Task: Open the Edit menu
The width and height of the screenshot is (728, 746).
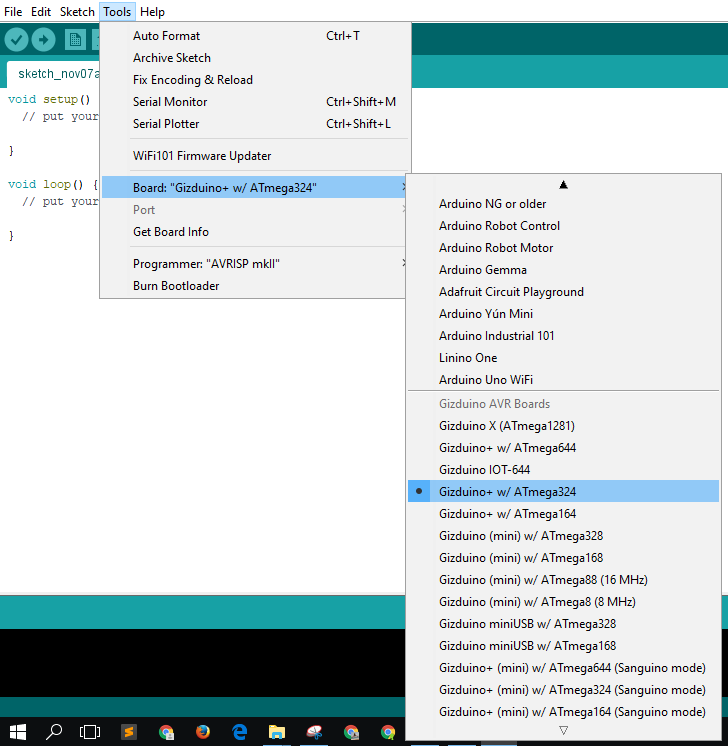Action: coord(41,11)
